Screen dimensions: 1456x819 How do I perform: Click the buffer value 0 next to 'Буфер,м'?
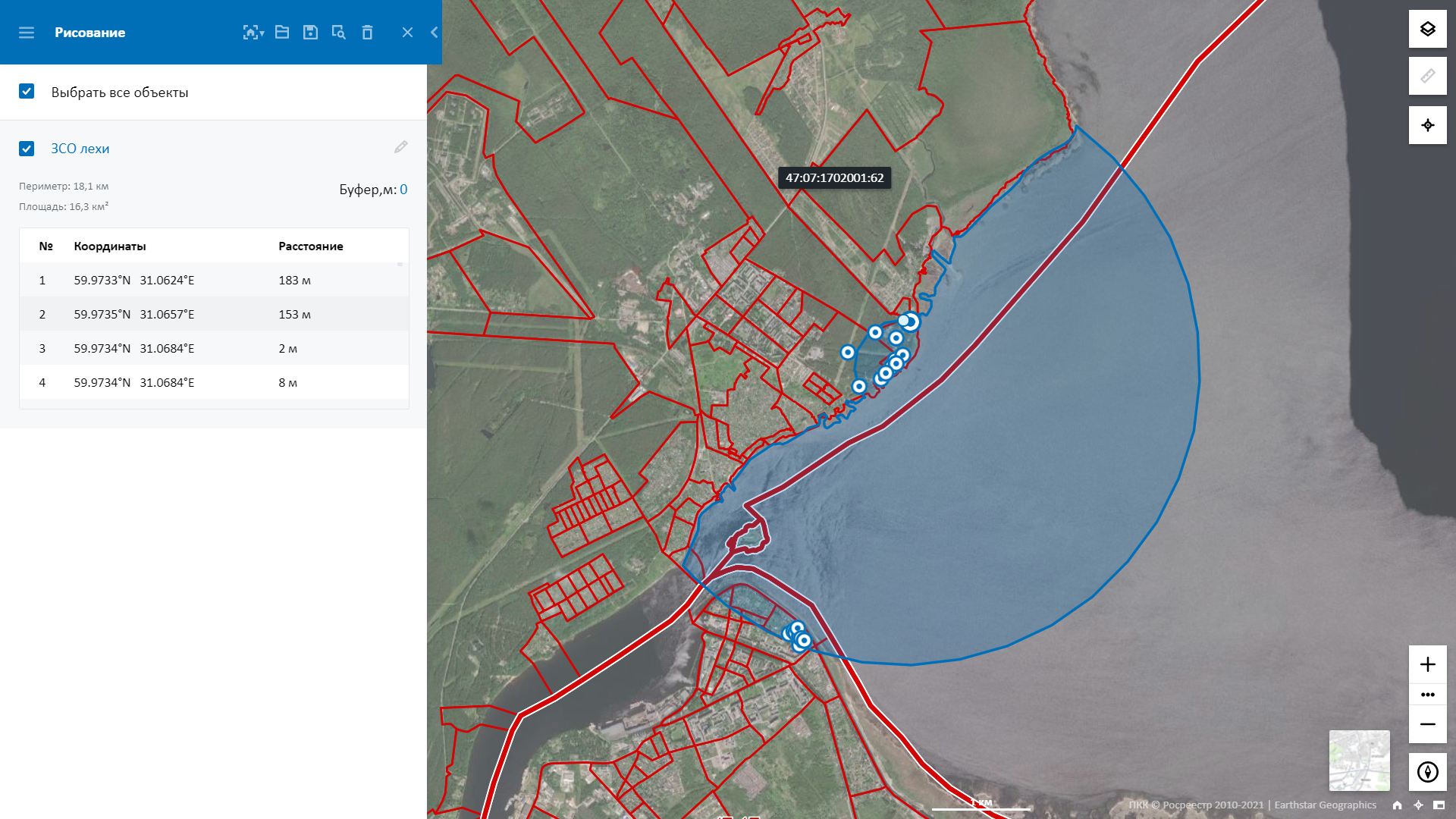click(403, 190)
